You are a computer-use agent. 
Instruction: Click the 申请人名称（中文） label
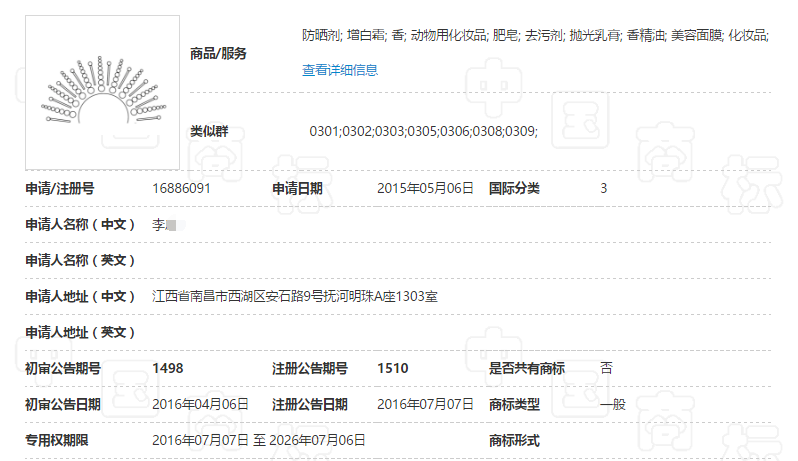pyautogui.click(x=80, y=224)
